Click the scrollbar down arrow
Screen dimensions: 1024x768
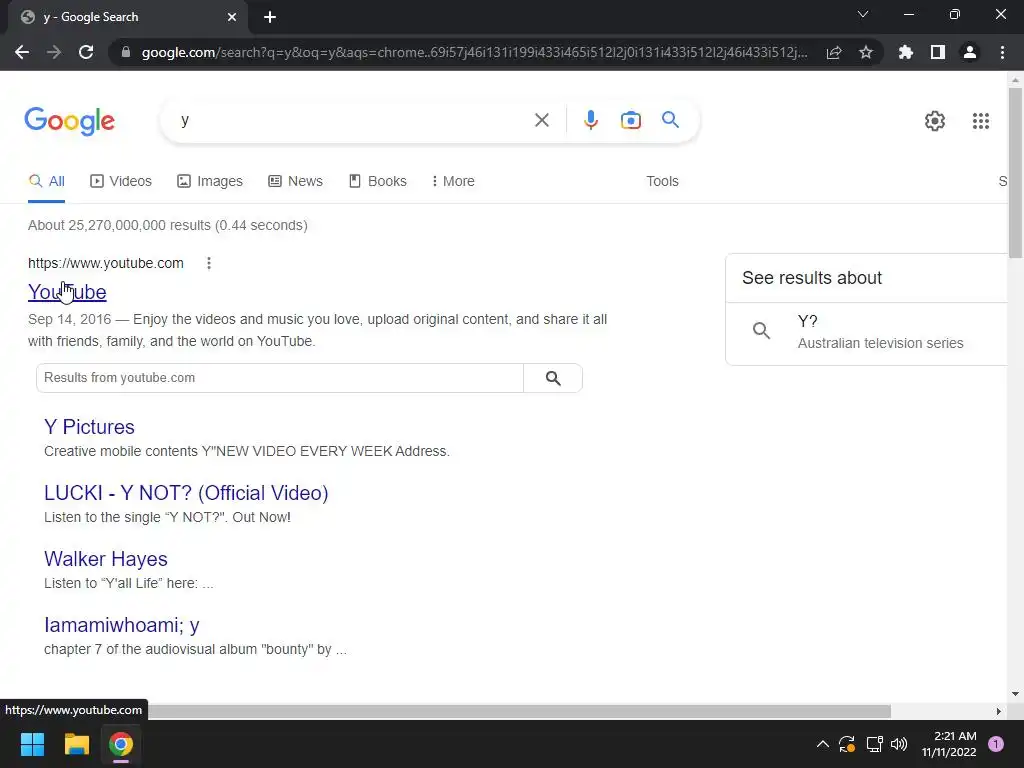click(1015, 694)
